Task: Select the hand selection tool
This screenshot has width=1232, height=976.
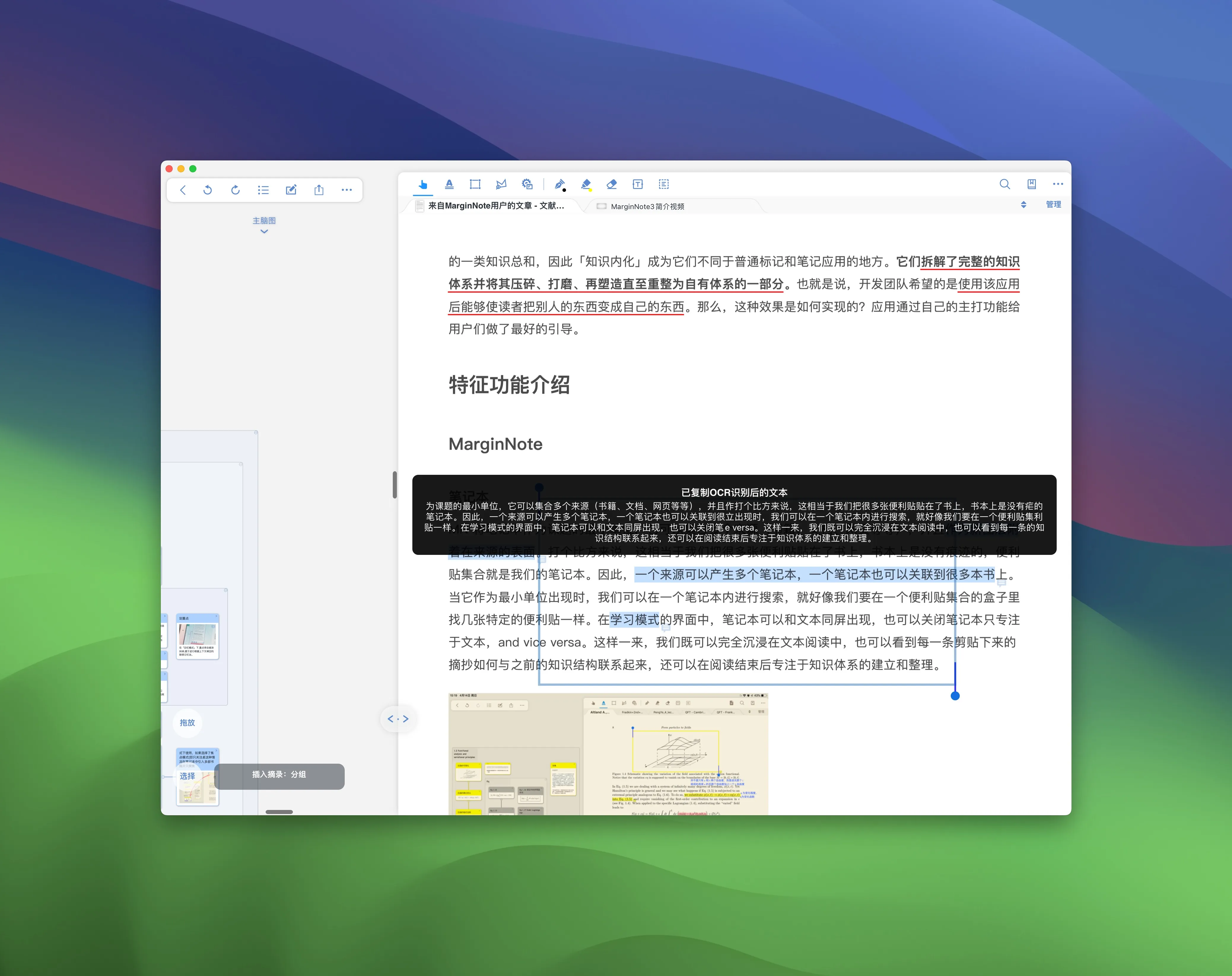Action: click(423, 184)
